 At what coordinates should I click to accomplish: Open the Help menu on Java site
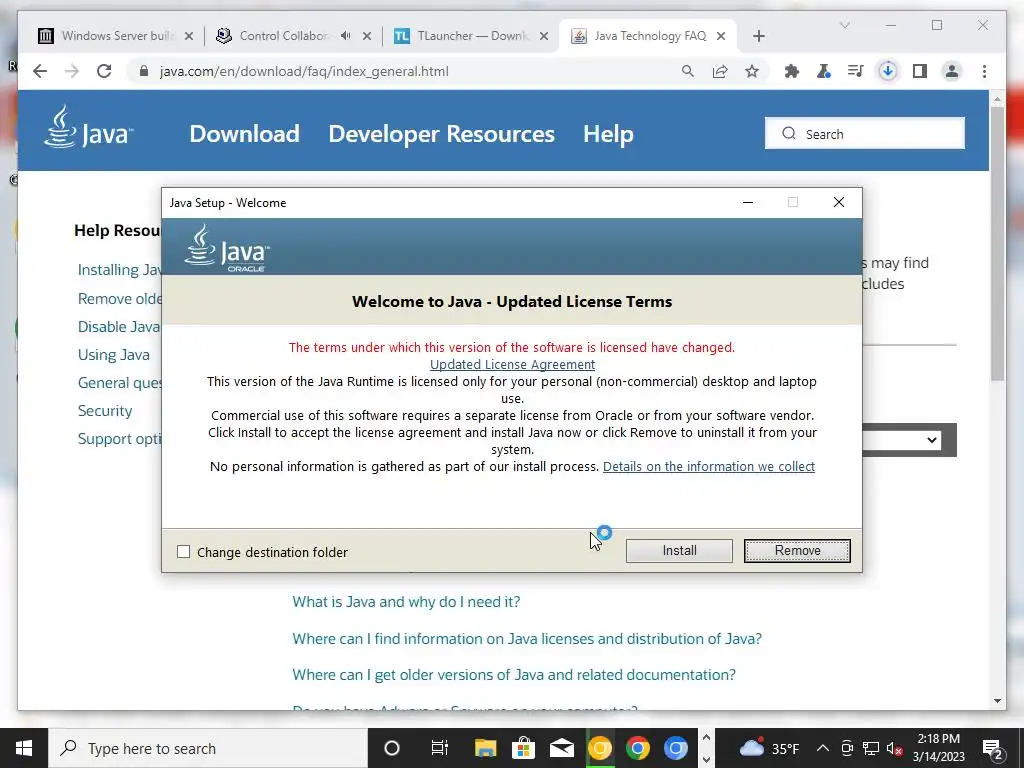coord(608,134)
